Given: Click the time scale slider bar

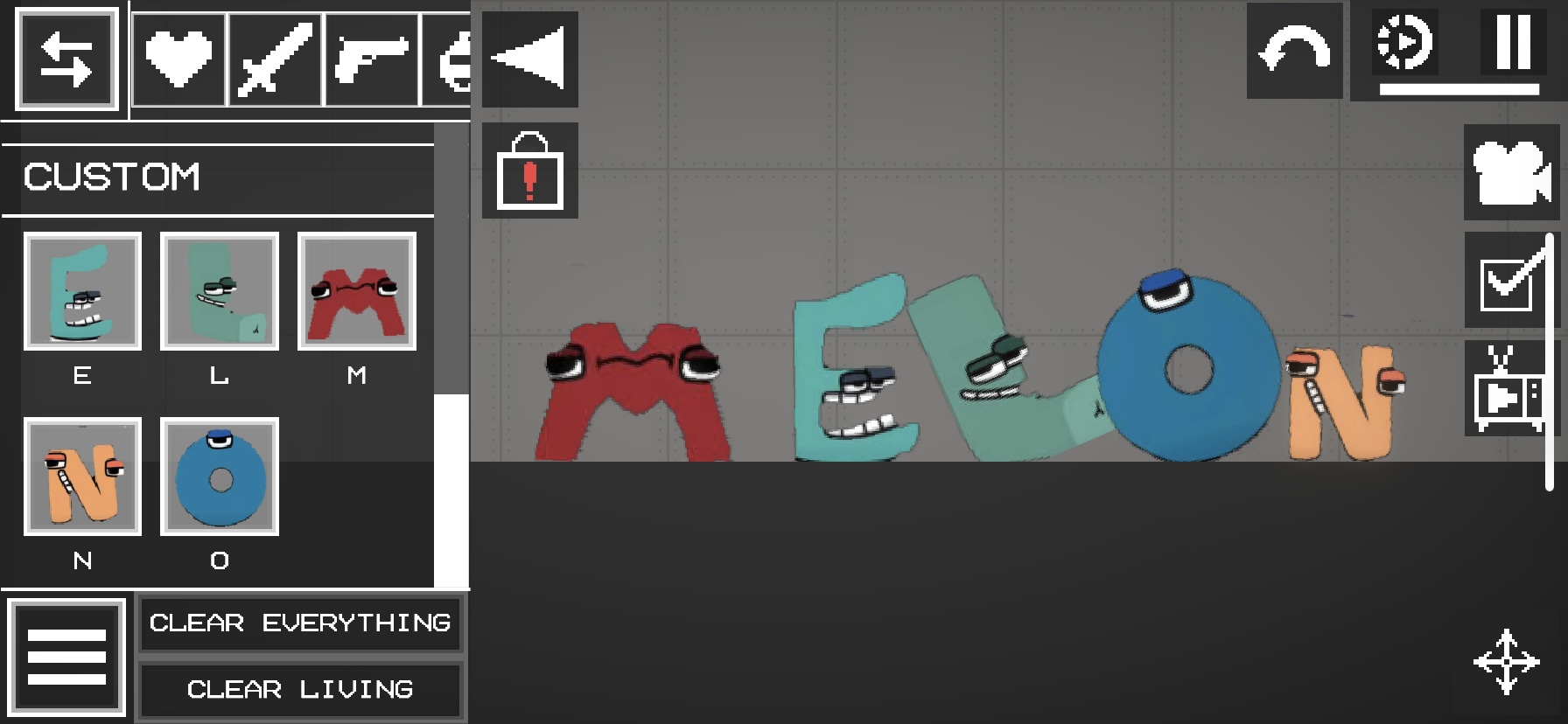Looking at the screenshot, I should click(x=1459, y=89).
